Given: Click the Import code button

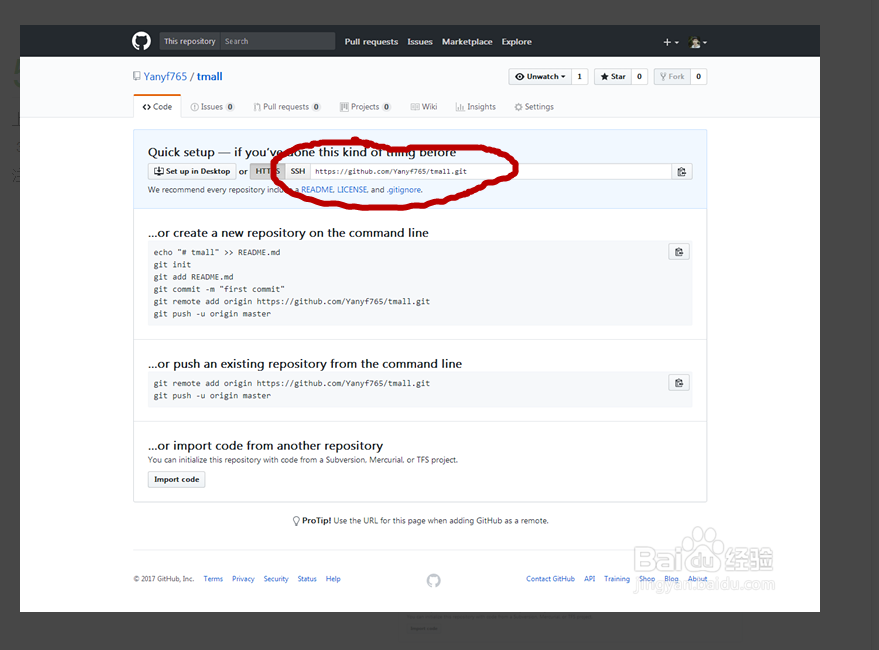Looking at the screenshot, I should tap(177, 480).
